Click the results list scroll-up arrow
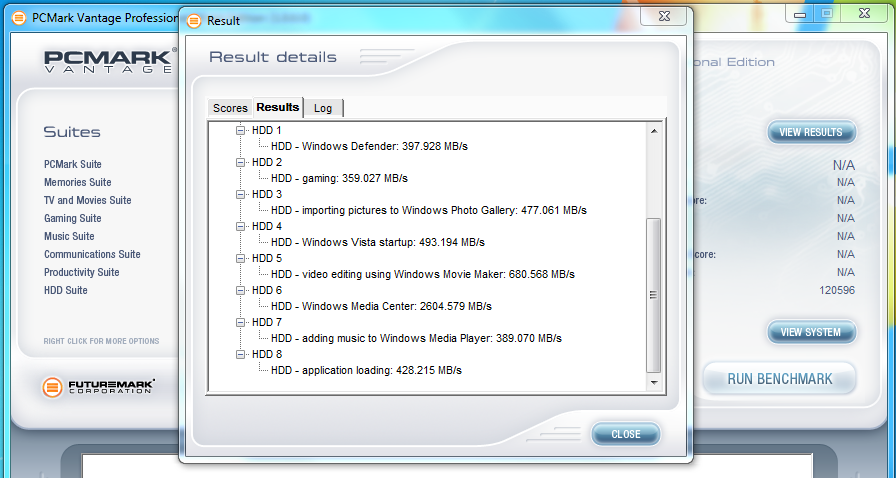 [654, 132]
